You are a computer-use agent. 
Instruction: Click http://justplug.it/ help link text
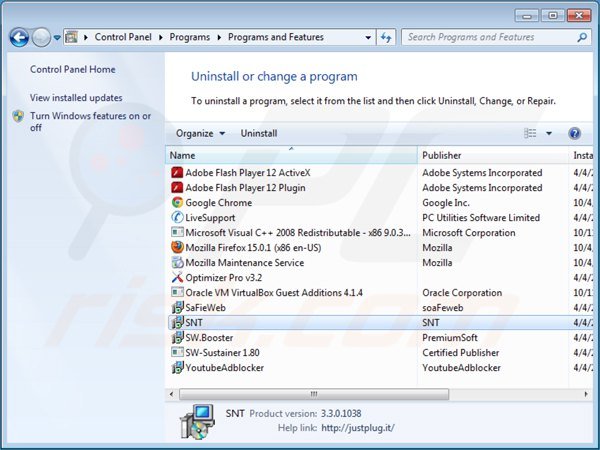point(357,428)
